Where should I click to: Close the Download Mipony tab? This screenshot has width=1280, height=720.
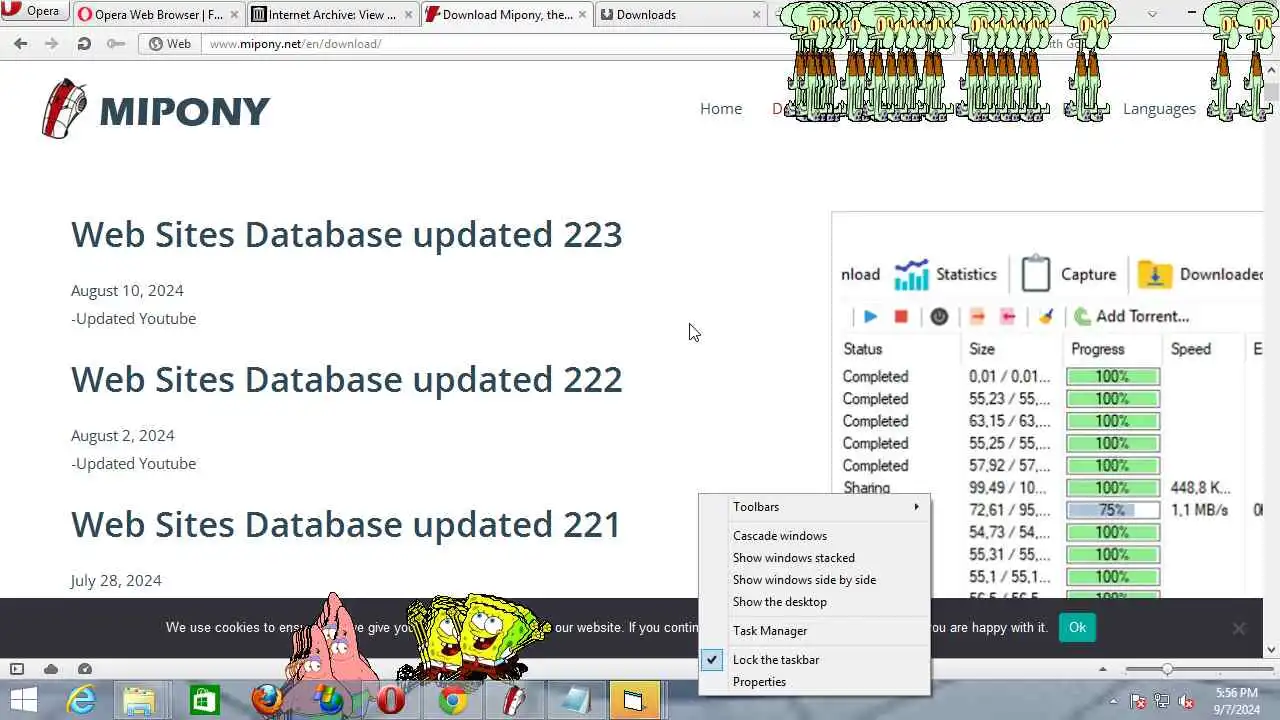tap(582, 15)
